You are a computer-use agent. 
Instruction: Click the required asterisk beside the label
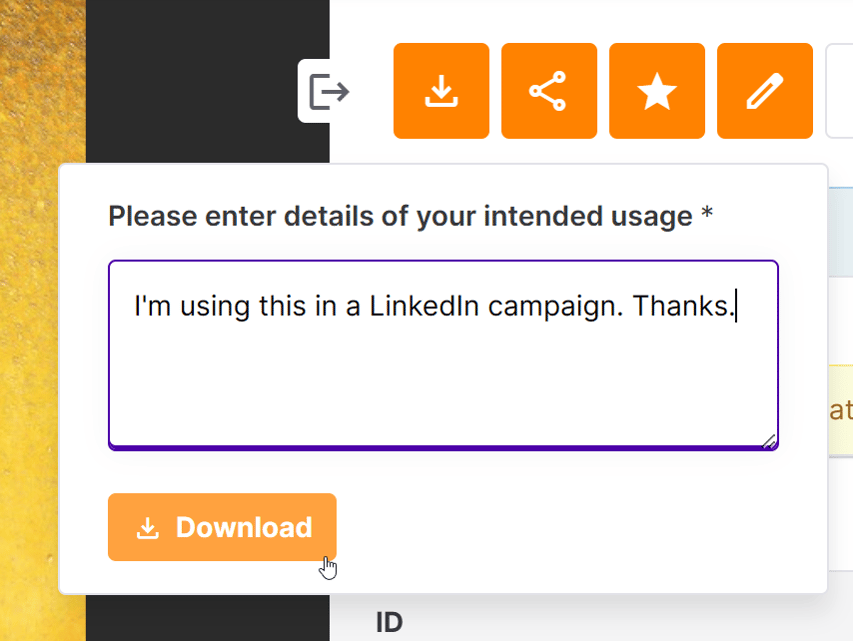tap(707, 215)
